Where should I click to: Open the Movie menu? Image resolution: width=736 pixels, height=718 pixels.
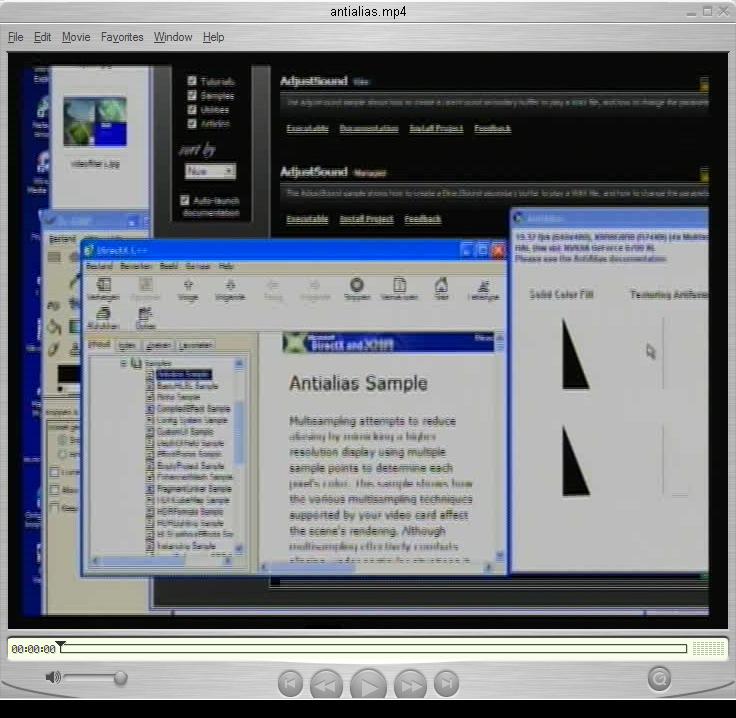point(76,37)
